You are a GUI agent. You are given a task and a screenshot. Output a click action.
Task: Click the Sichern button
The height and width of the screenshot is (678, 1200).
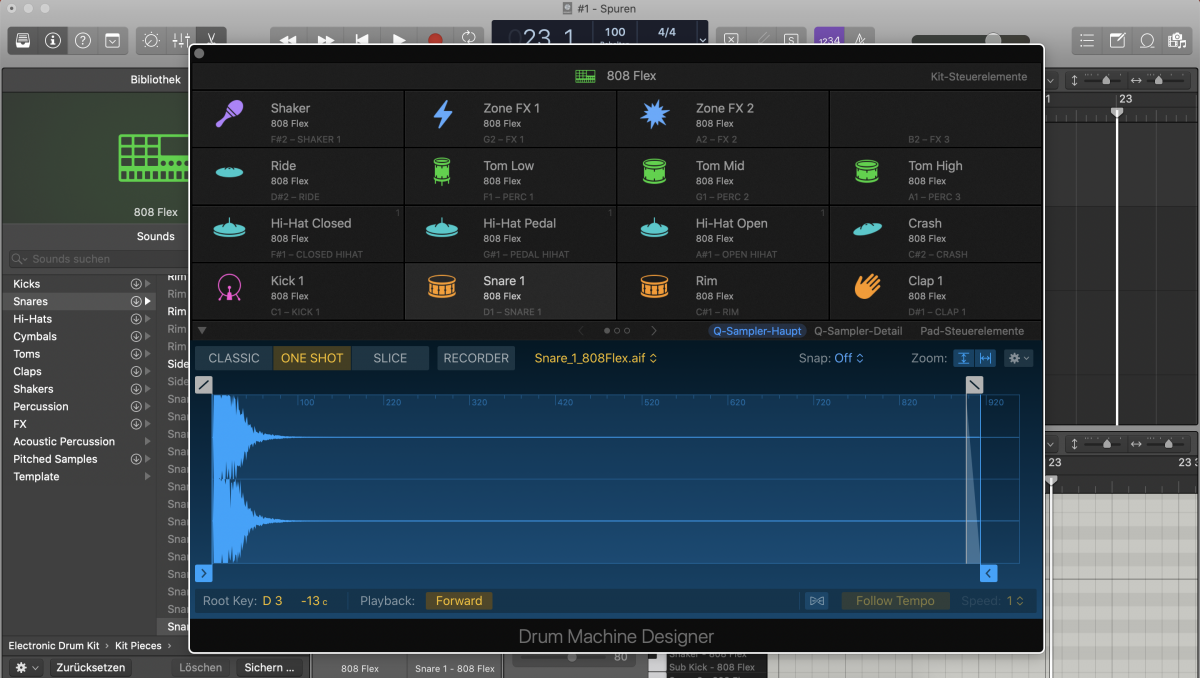(268, 667)
